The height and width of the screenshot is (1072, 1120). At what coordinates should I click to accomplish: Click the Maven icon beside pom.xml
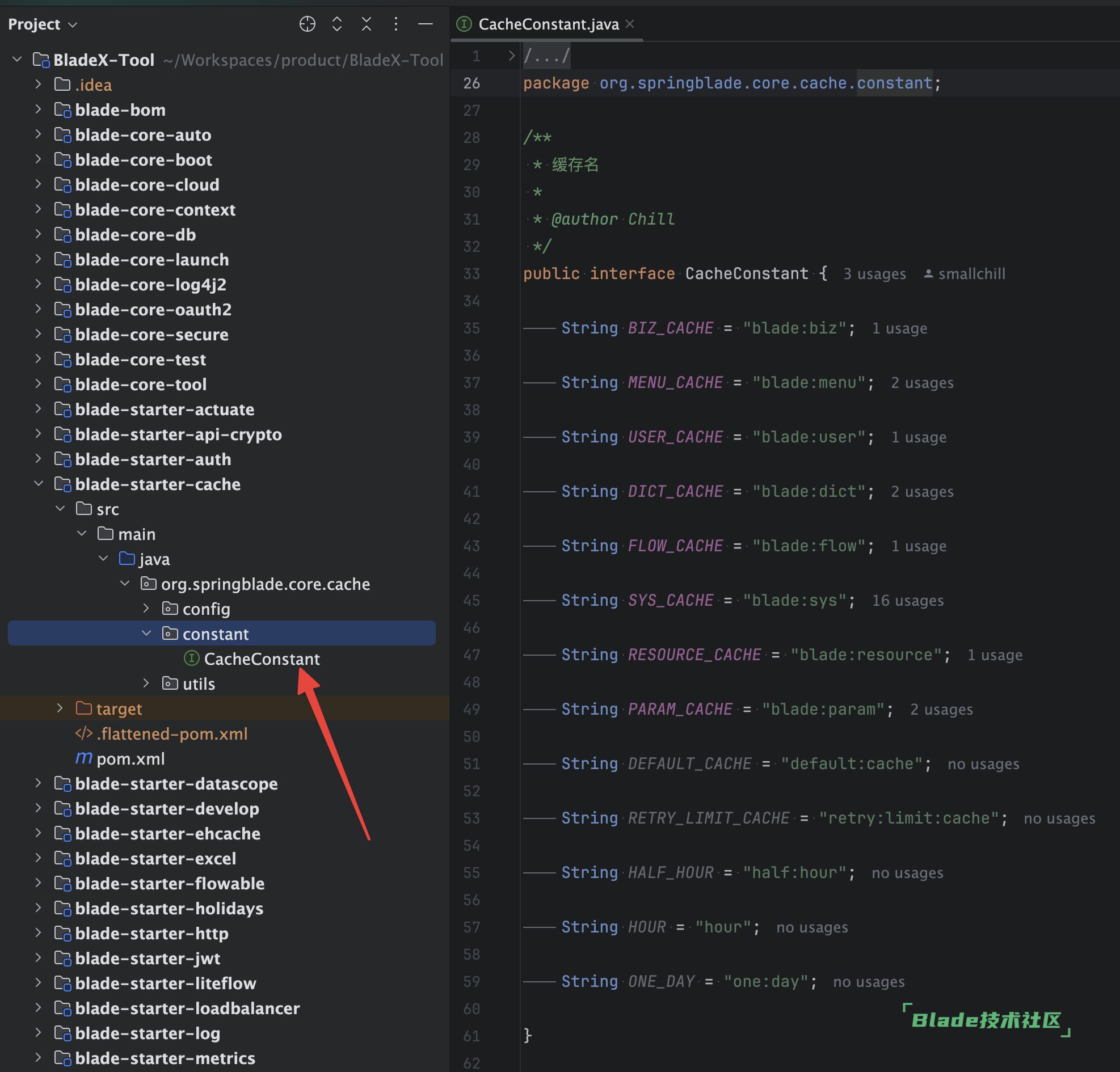(x=84, y=758)
